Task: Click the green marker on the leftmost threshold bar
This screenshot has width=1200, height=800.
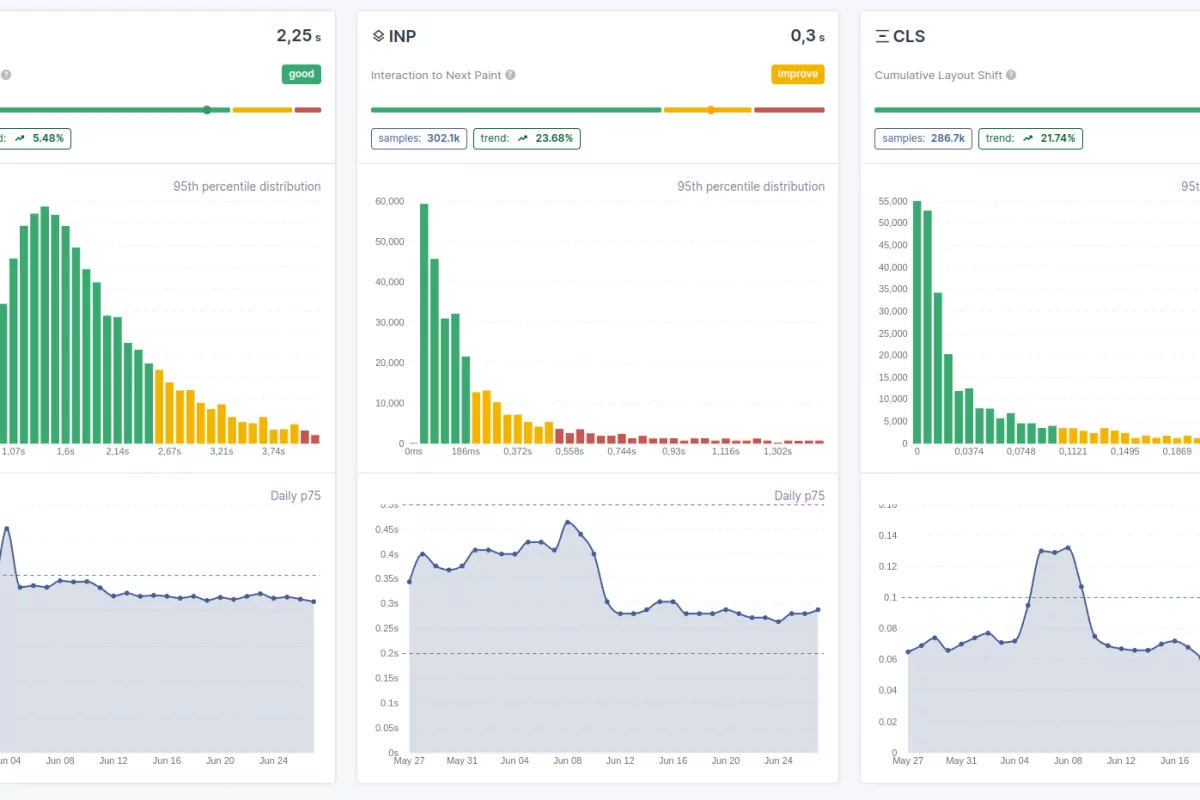Action: tap(207, 110)
